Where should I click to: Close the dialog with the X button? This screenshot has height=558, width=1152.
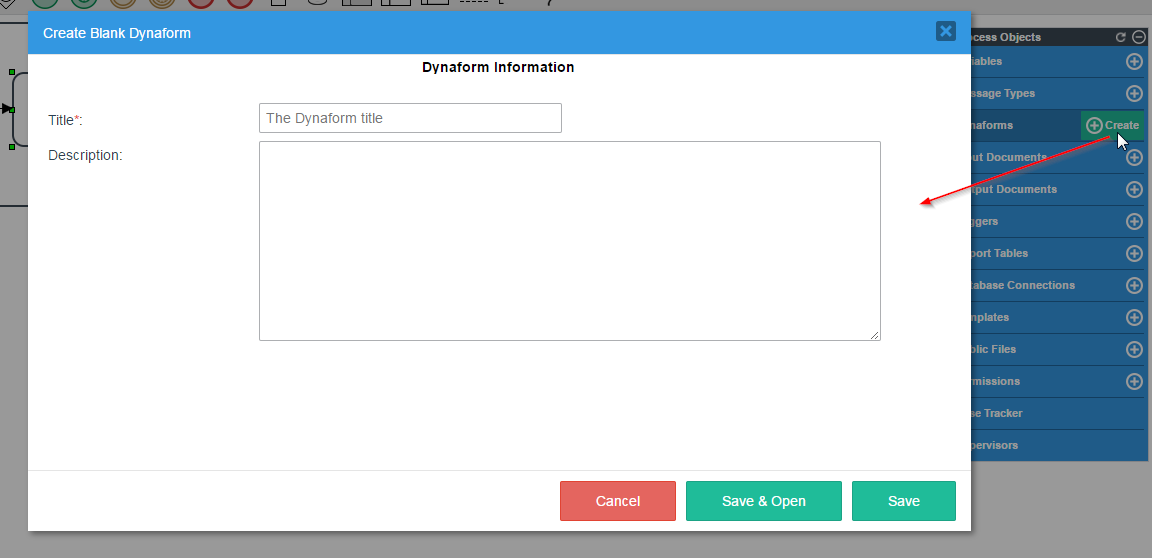click(x=945, y=31)
